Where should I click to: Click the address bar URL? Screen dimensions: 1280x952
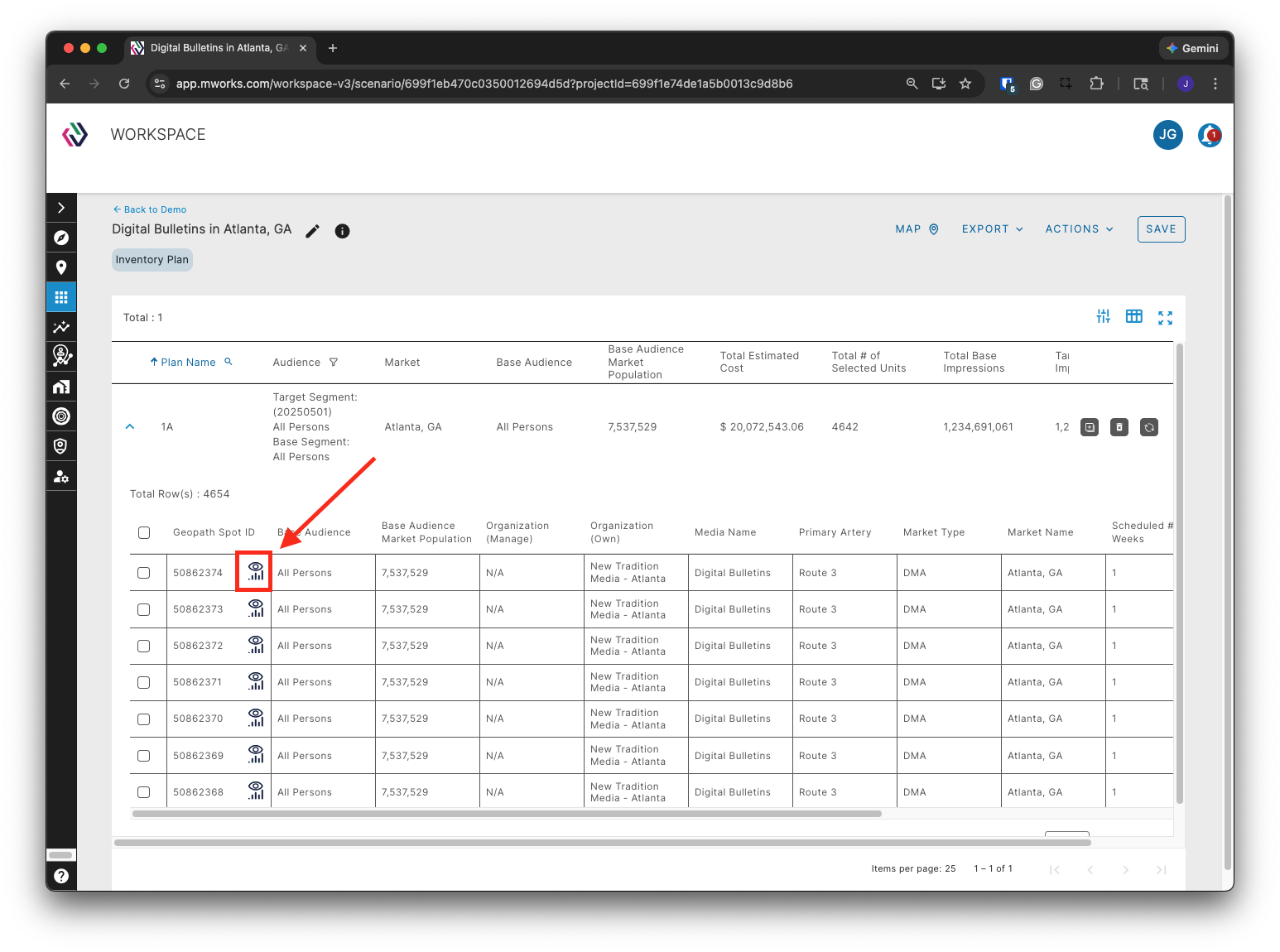click(x=484, y=84)
